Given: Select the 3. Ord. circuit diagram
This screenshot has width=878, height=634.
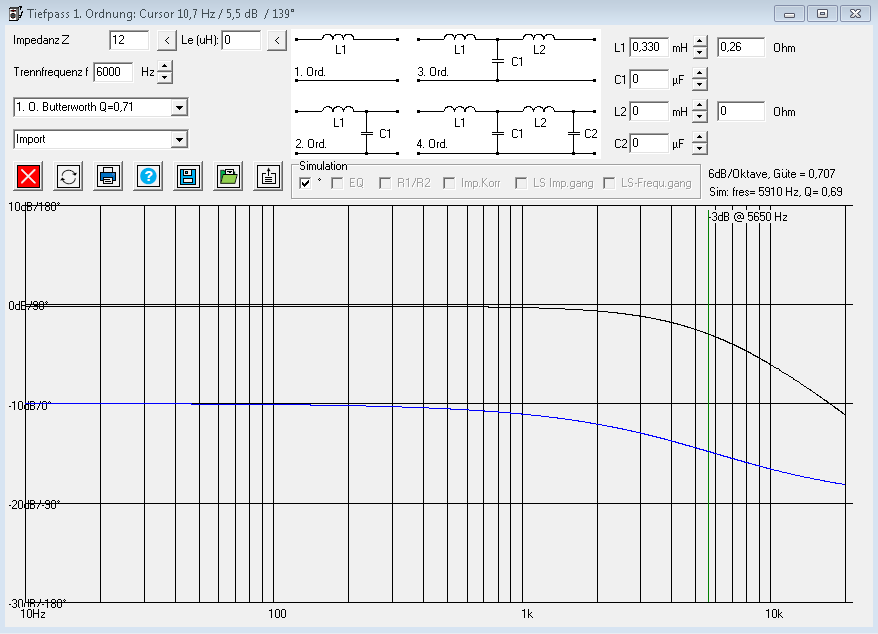Looking at the screenshot, I should click(x=506, y=57).
